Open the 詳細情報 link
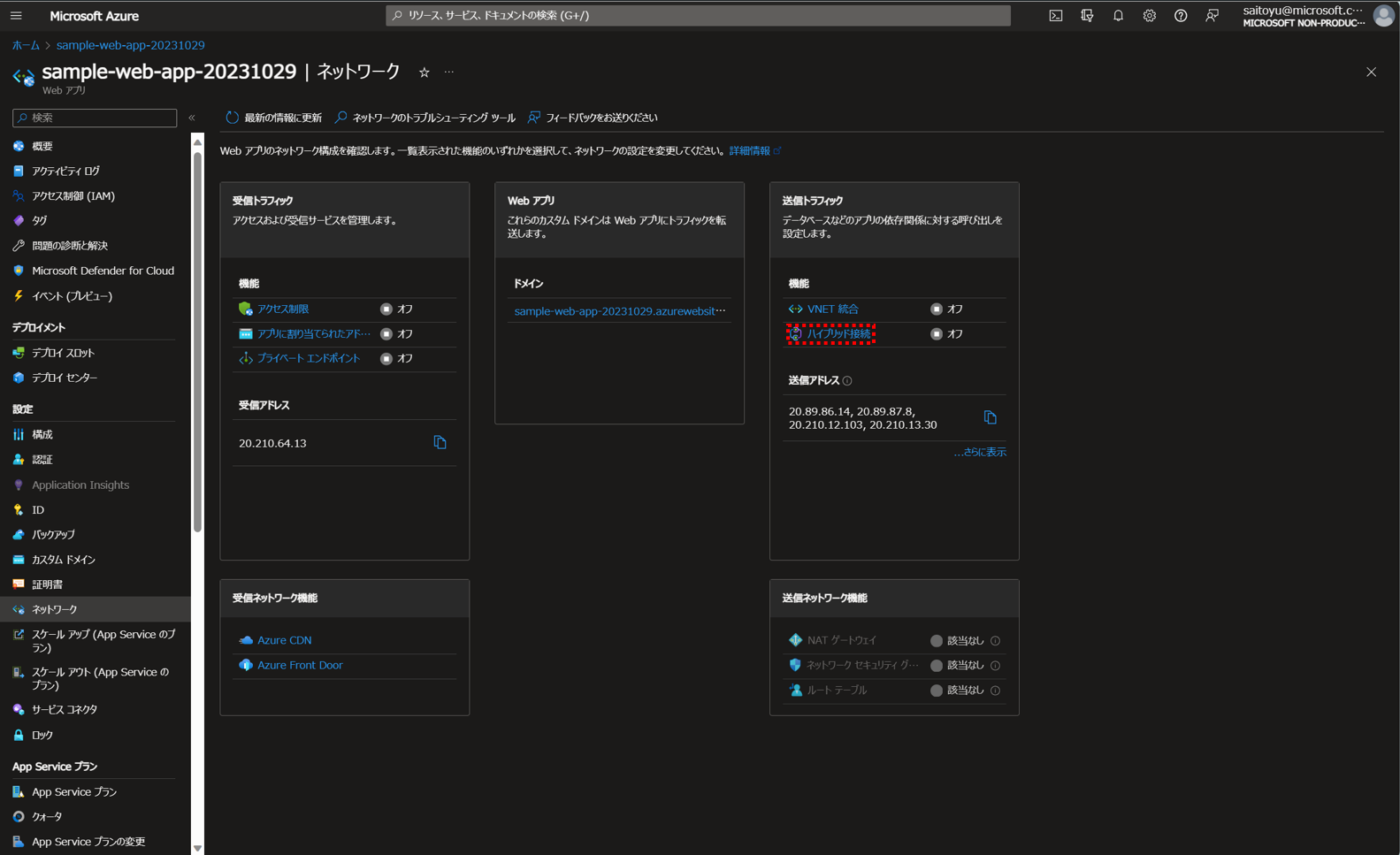Image resolution: width=1400 pixels, height=855 pixels. click(x=754, y=151)
